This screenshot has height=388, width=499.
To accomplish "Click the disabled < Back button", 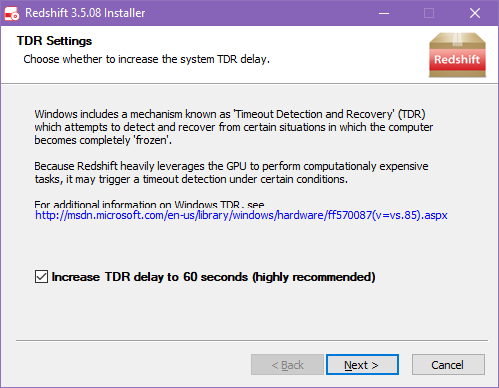I will coord(287,365).
